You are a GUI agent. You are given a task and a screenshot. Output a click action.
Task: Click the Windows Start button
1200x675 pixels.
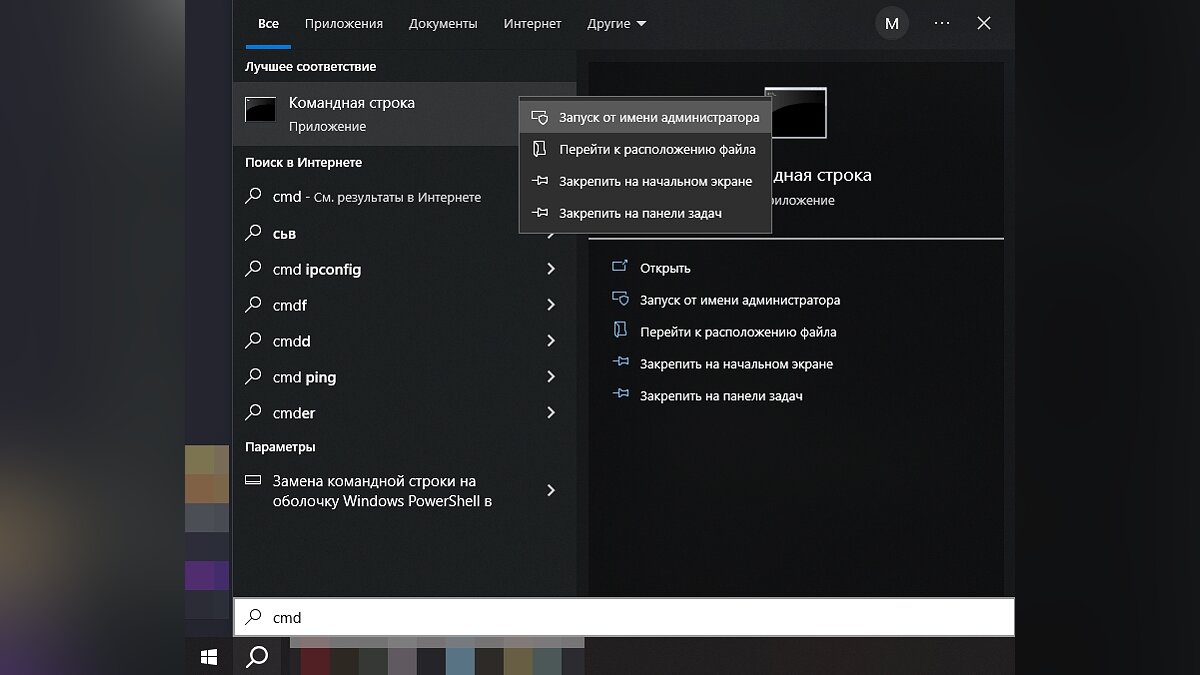click(x=209, y=656)
